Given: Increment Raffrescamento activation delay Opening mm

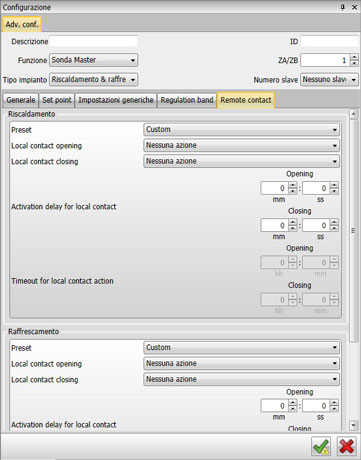Looking at the screenshot, I should (293, 403).
